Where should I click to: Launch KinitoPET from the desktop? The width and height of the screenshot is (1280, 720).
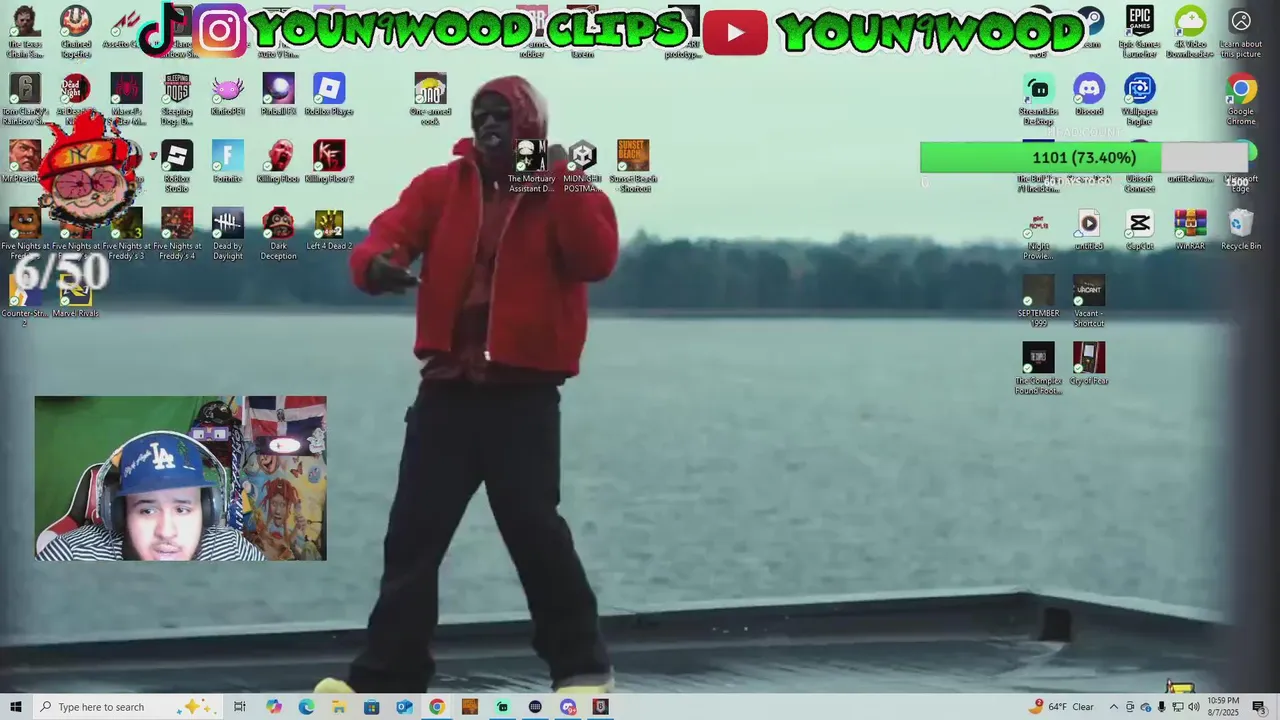click(227, 95)
